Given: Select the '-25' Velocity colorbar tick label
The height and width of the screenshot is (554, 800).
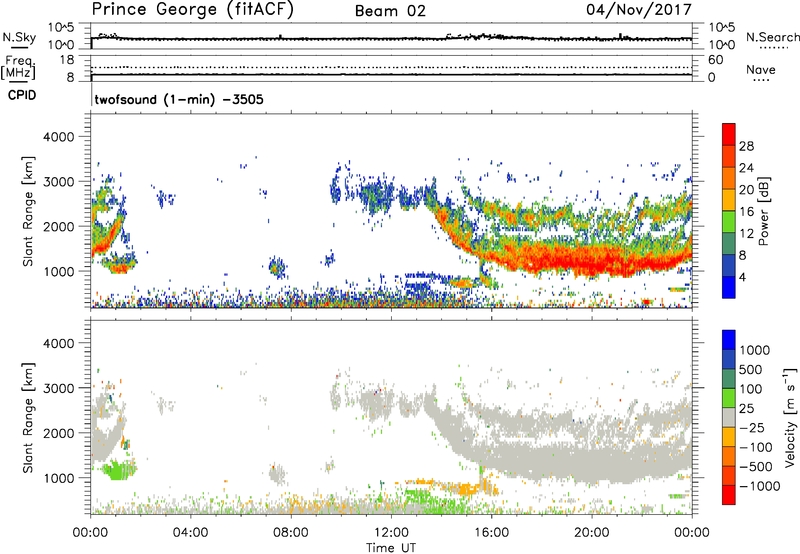Looking at the screenshot, I should click(752, 428).
